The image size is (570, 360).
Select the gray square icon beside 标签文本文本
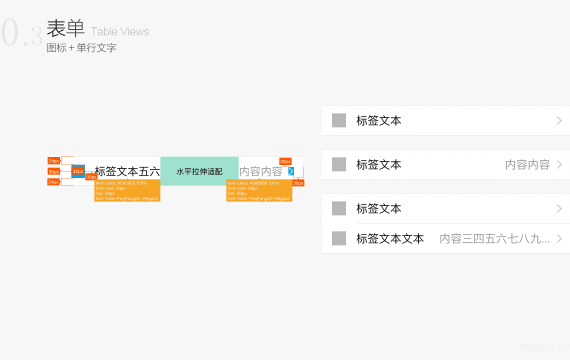tap(339, 239)
